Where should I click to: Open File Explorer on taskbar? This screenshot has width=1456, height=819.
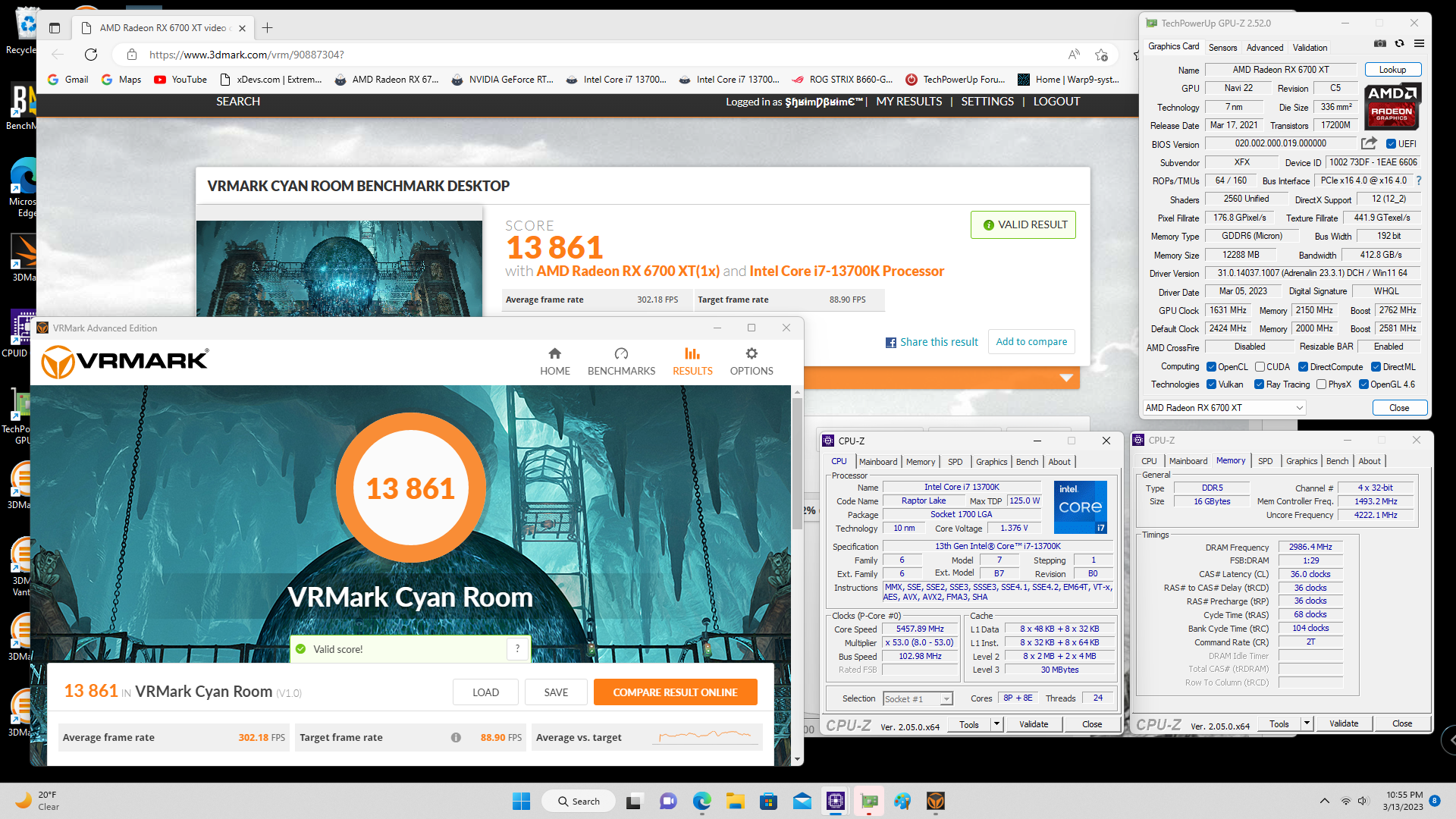click(x=735, y=801)
